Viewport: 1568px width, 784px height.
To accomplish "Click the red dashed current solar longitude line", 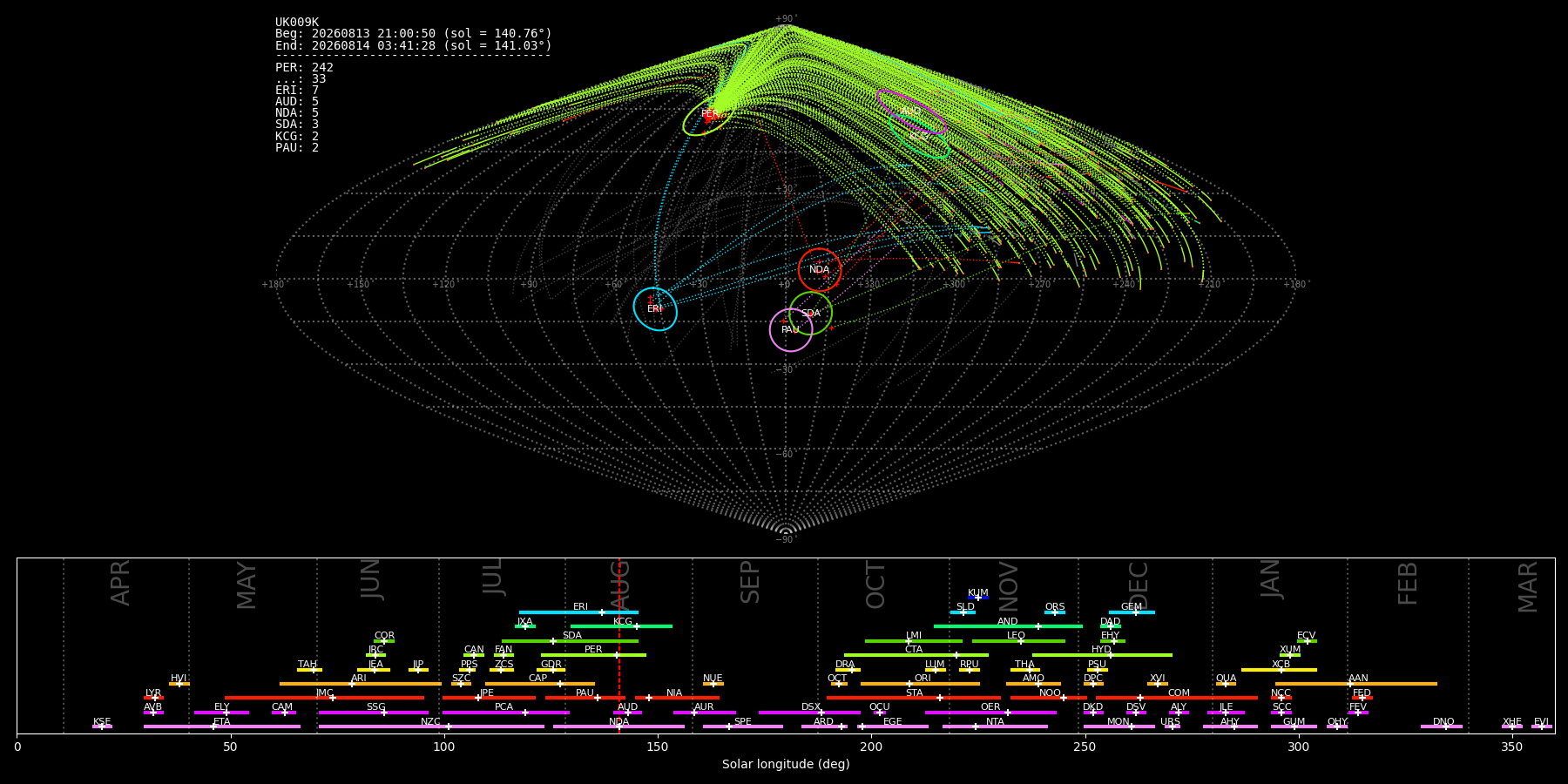I will (619, 645).
